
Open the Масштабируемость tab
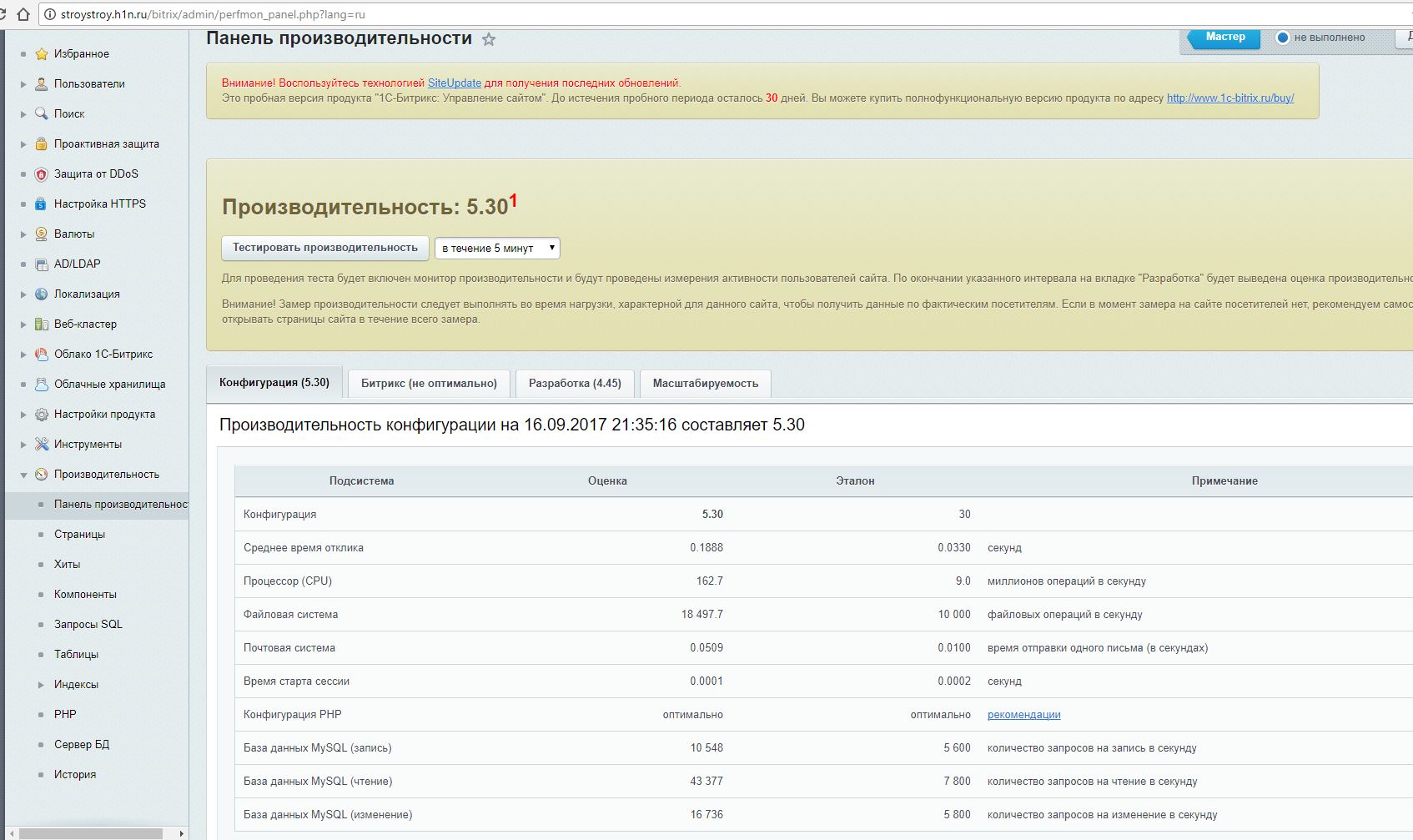click(705, 384)
